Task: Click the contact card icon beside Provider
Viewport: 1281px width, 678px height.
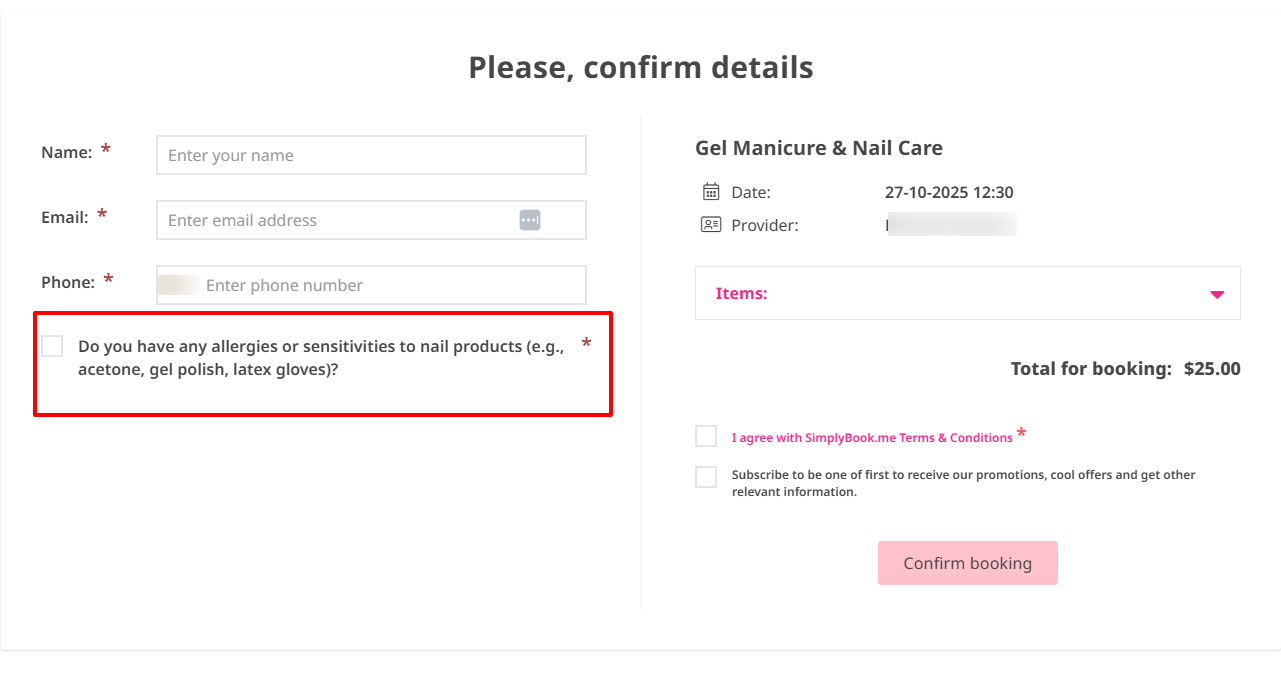Action: [x=713, y=225]
